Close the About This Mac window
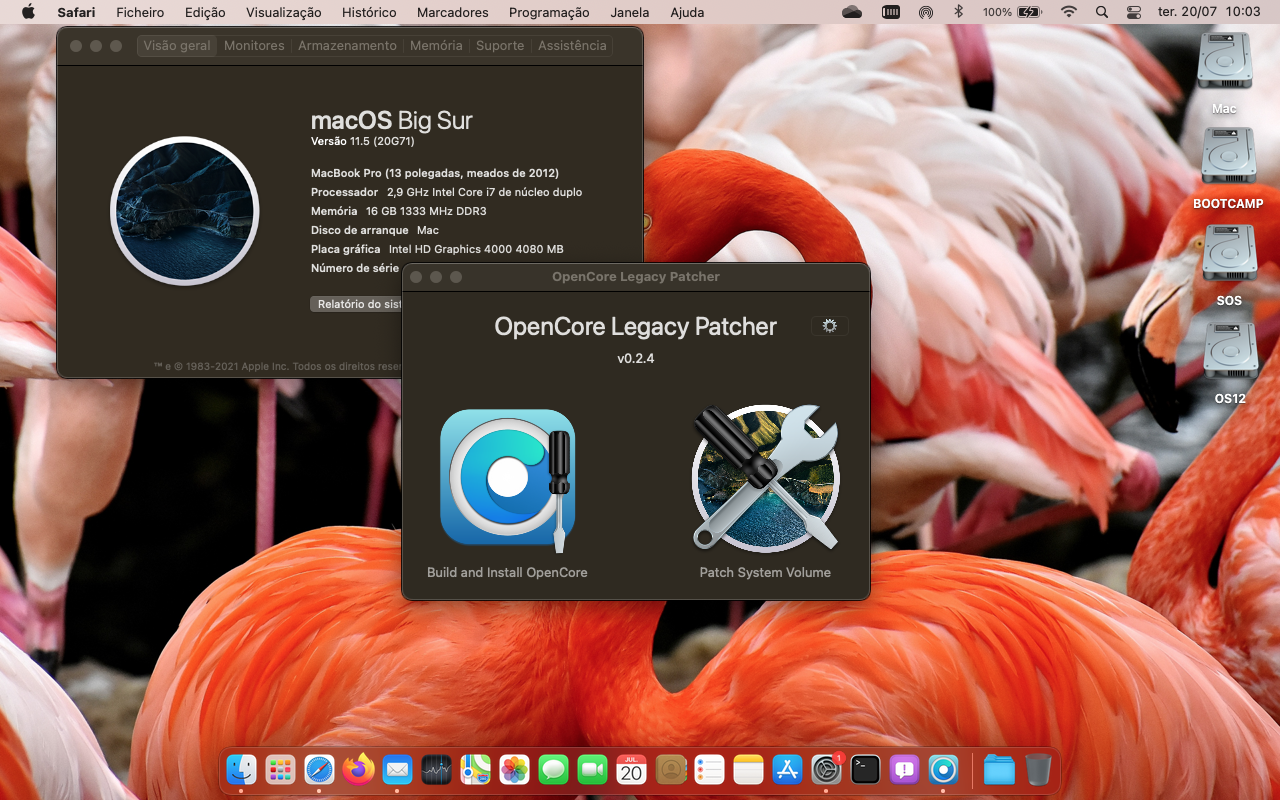Screen dimensions: 1280x800 (x=76, y=46)
